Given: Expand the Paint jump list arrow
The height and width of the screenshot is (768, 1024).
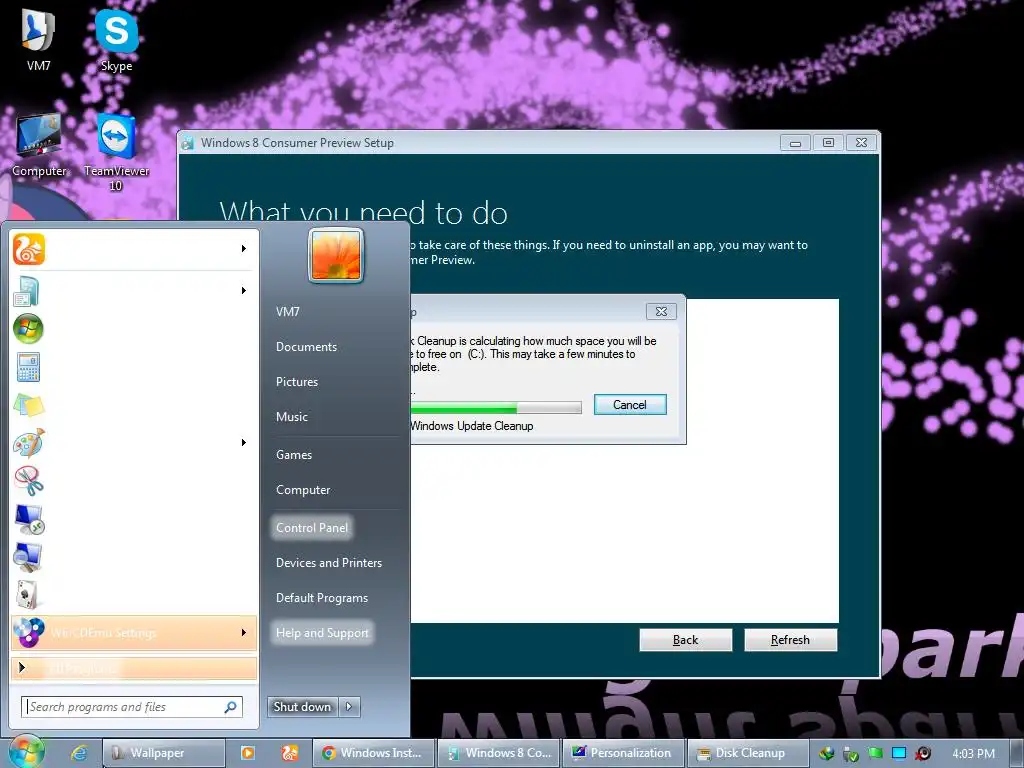Looking at the screenshot, I should pyautogui.click(x=244, y=443).
